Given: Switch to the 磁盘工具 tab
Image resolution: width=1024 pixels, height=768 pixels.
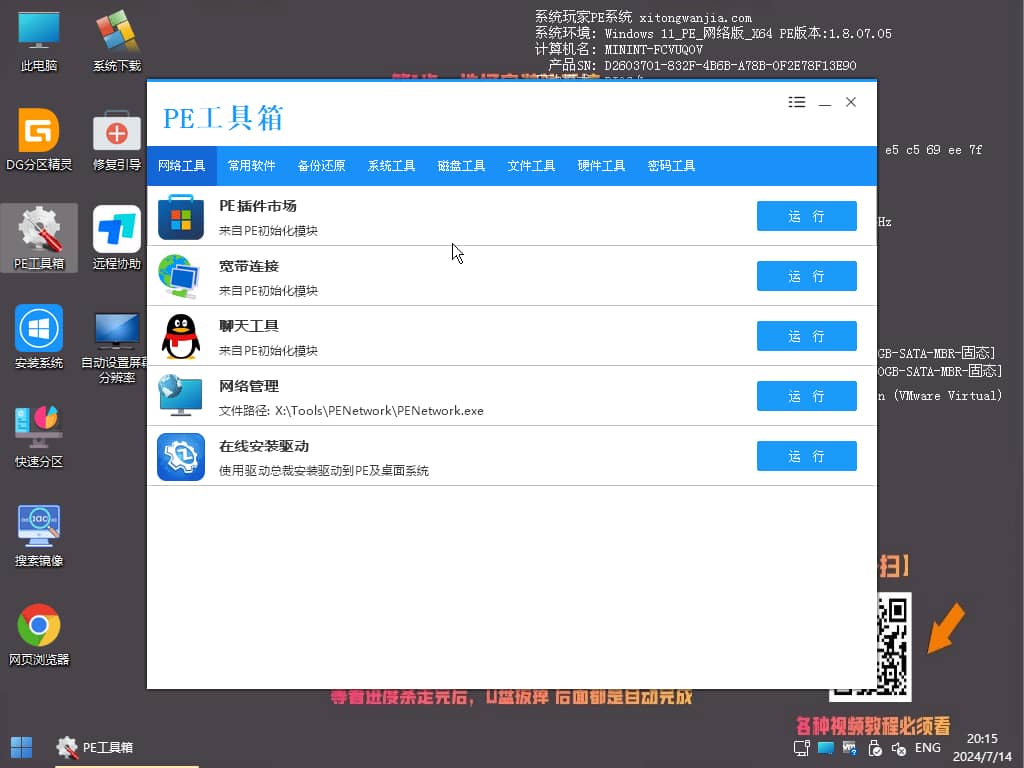Looking at the screenshot, I should point(461,165).
